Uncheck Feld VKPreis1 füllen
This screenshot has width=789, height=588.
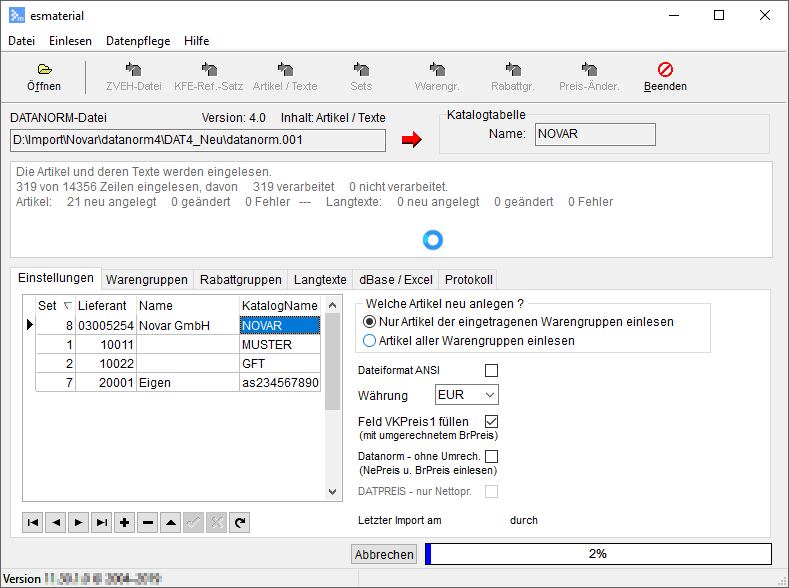[491, 421]
